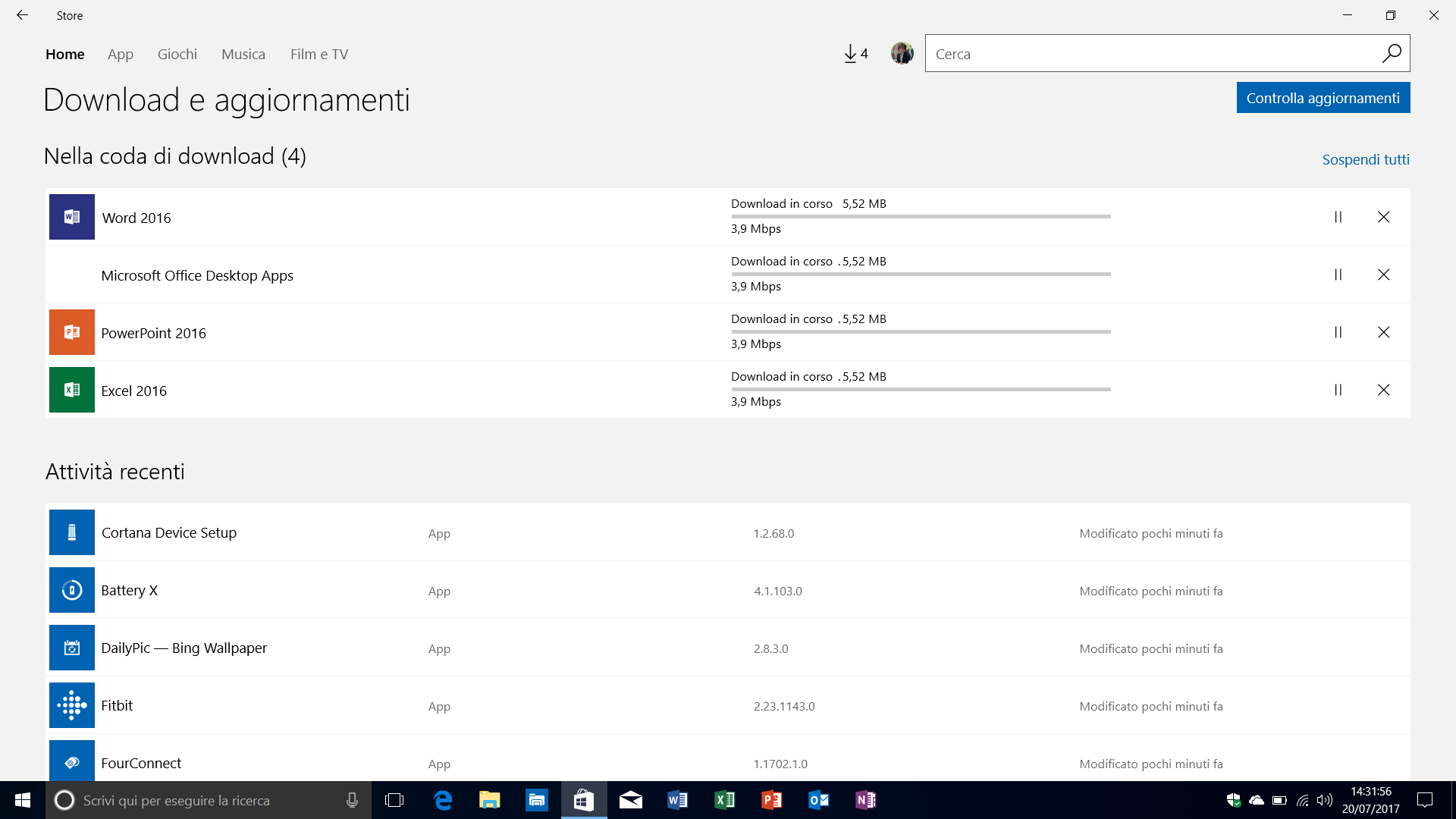Screen dimensions: 1456x819
Task: Open the downloads queue indicator showing 4
Action: pos(856,54)
